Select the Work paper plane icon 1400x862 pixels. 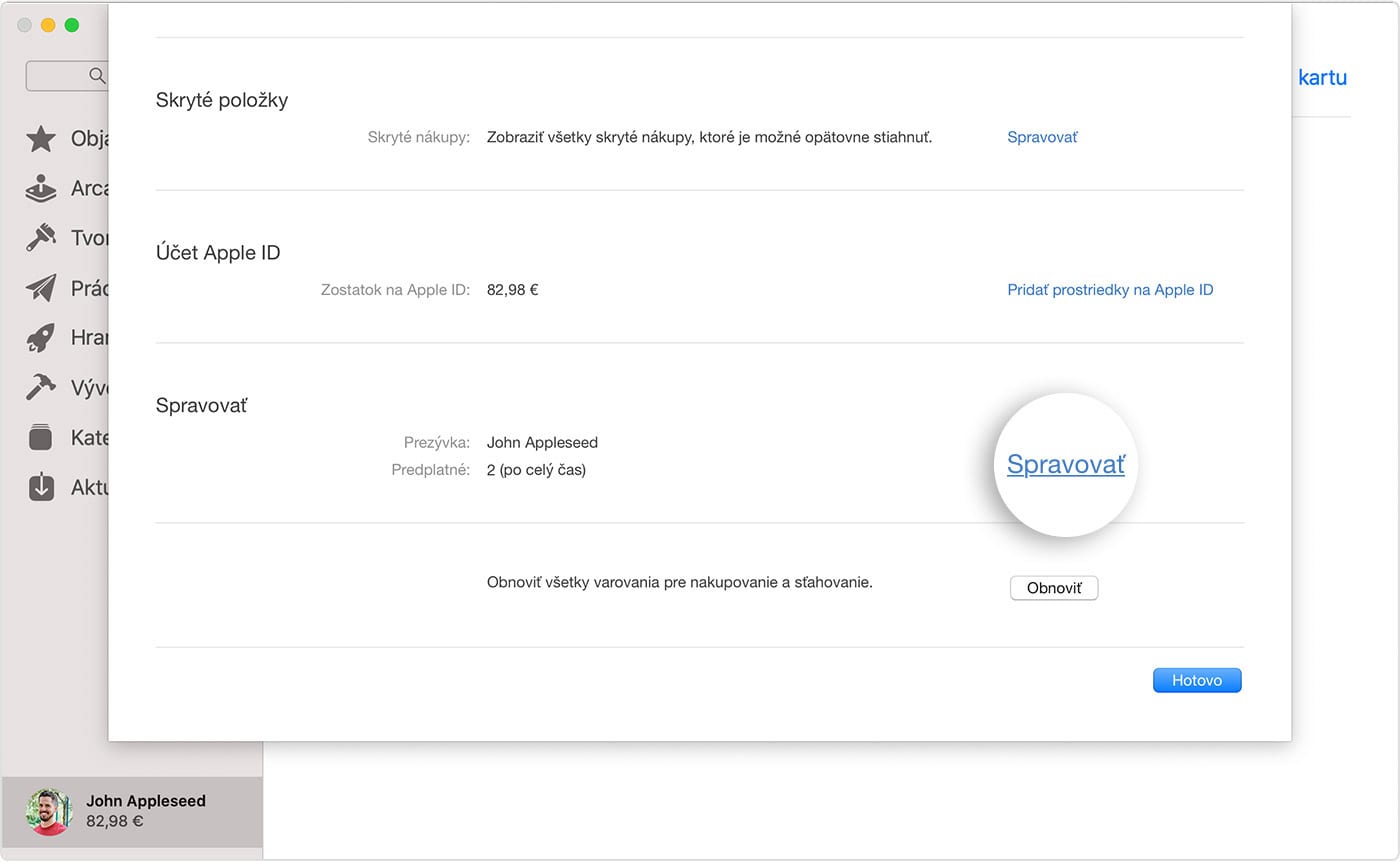tap(41, 288)
